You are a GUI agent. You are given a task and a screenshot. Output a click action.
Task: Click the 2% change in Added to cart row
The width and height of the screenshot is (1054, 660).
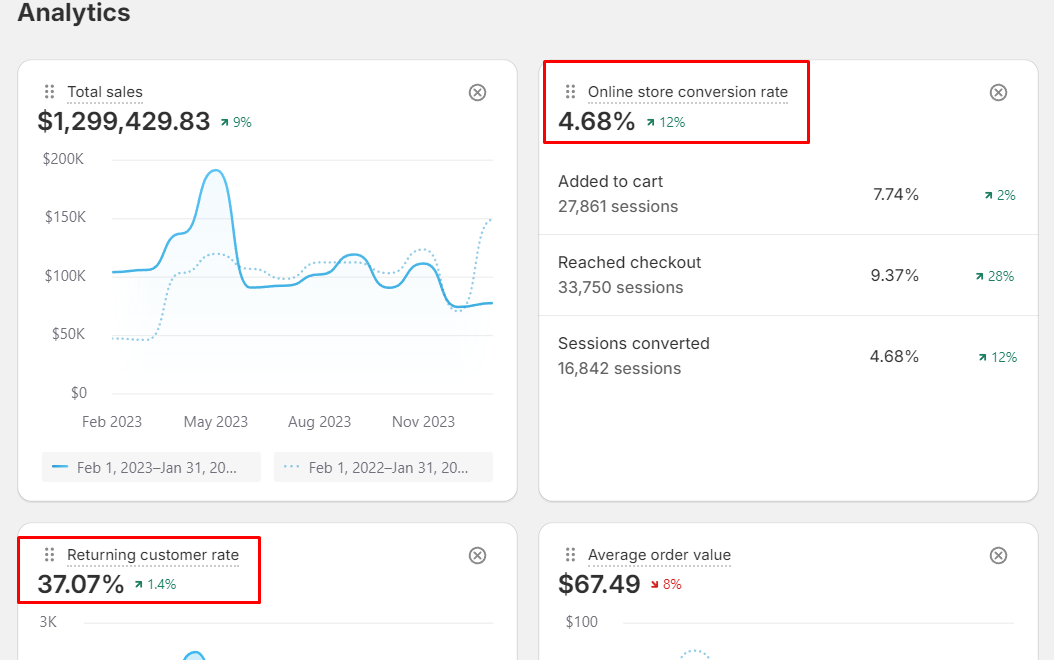click(1000, 196)
